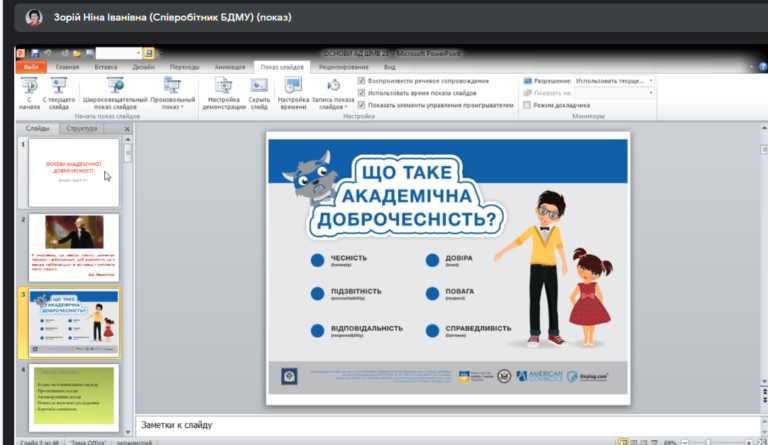The width and height of the screenshot is (768, 445).
Task: Switch to the 'Структура' outline tab
Action: tap(81, 129)
